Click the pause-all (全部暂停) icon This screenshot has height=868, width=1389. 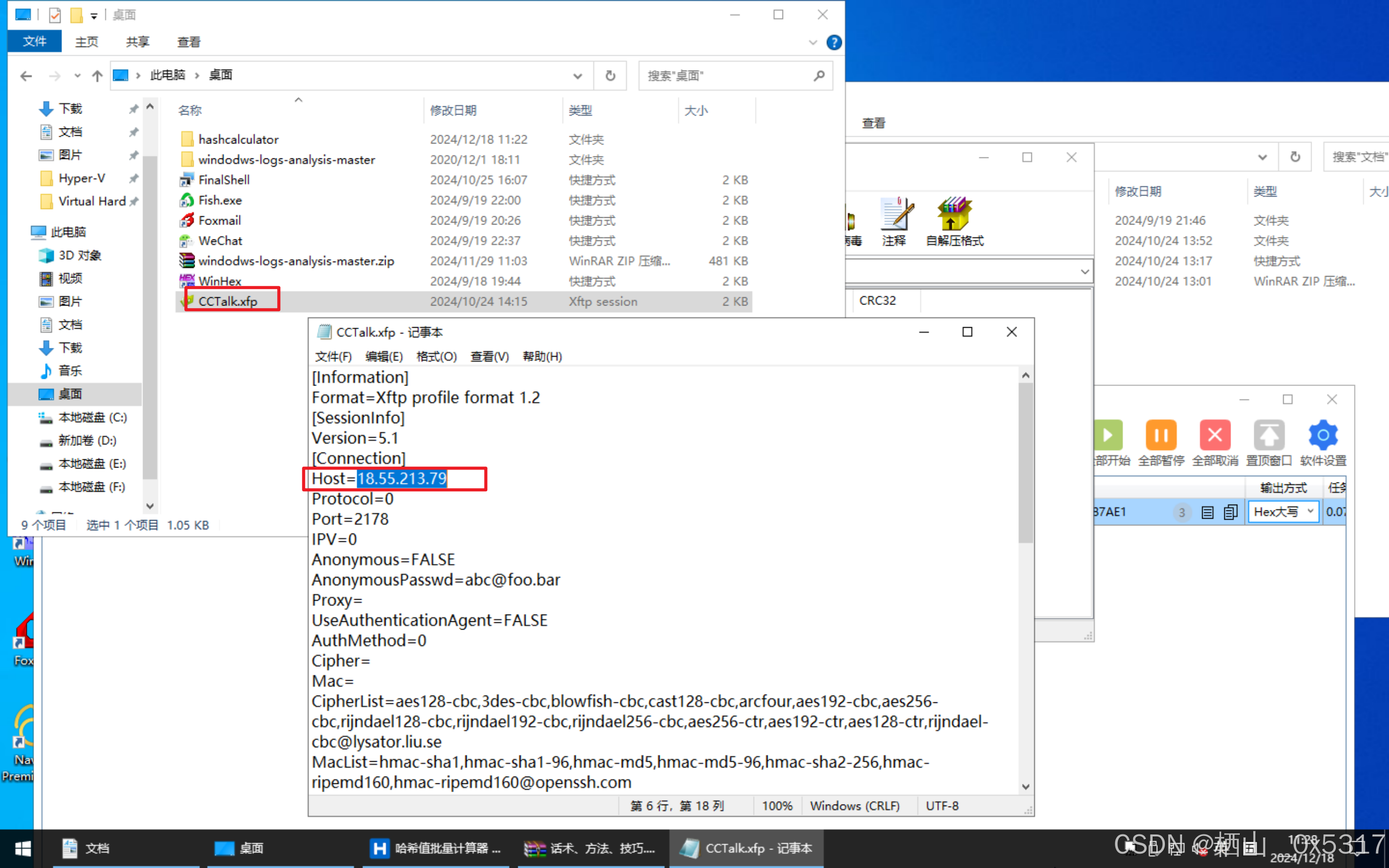coord(1160,436)
